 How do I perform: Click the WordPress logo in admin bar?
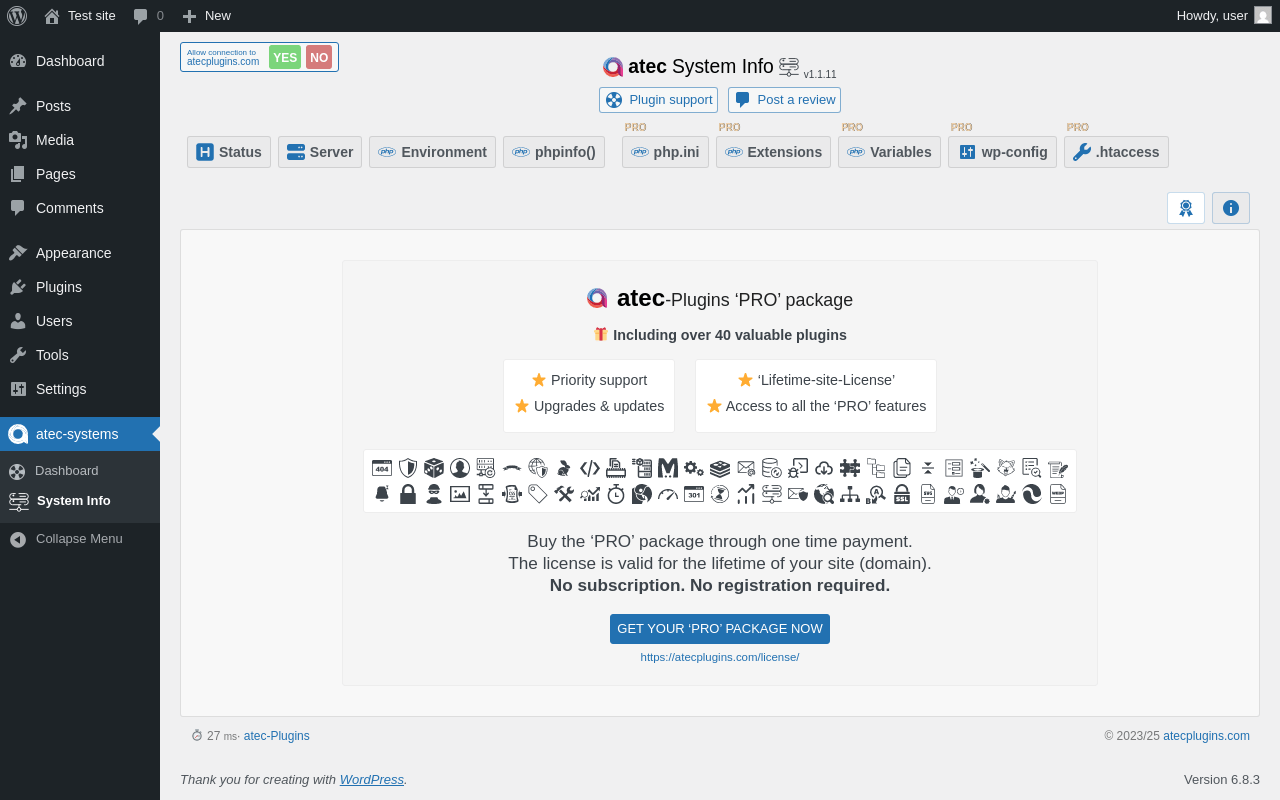tap(17, 16)
